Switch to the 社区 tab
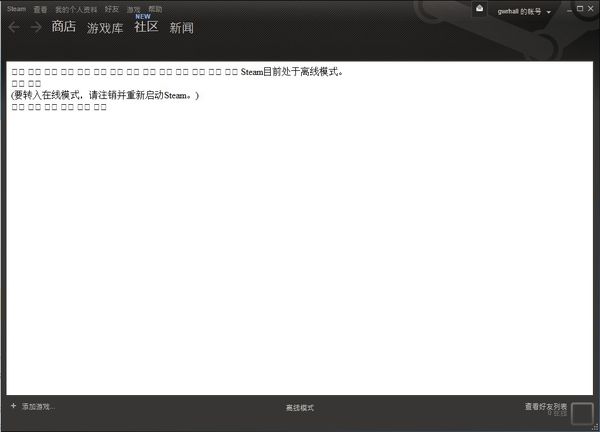 pyautogui.click(x=146, y=26)
